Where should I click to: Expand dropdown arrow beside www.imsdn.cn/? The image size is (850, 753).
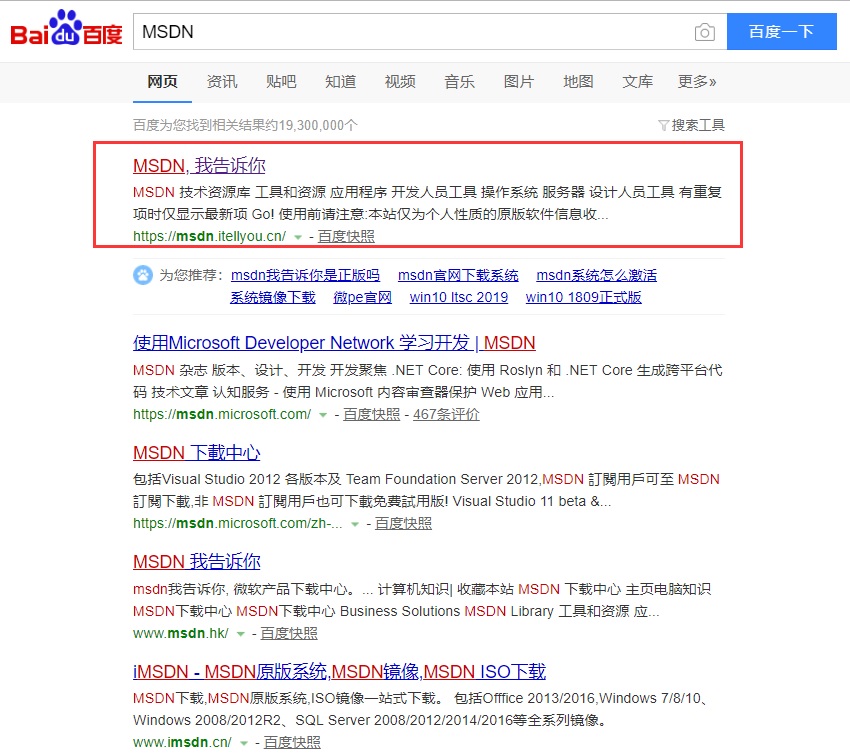244,743
